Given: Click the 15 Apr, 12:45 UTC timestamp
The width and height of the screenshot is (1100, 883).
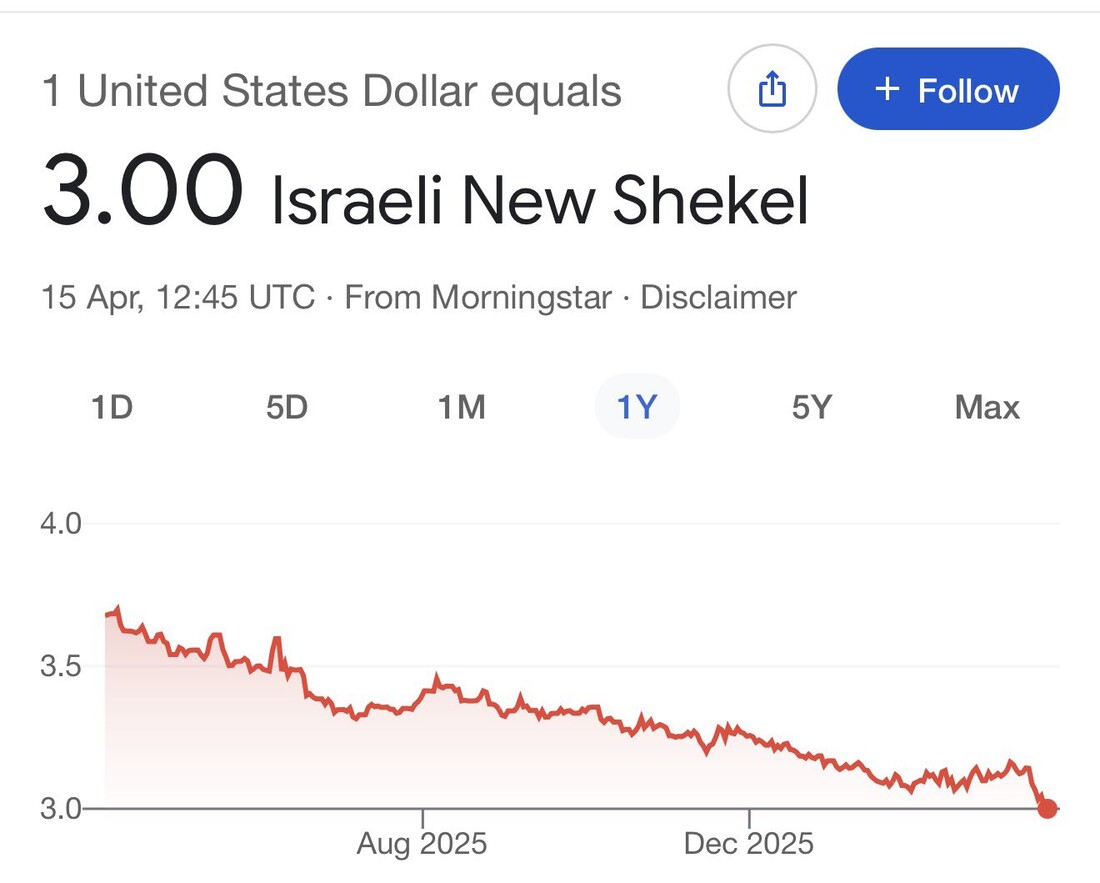Looking at the screenshot, I should (x=178, y=298).
